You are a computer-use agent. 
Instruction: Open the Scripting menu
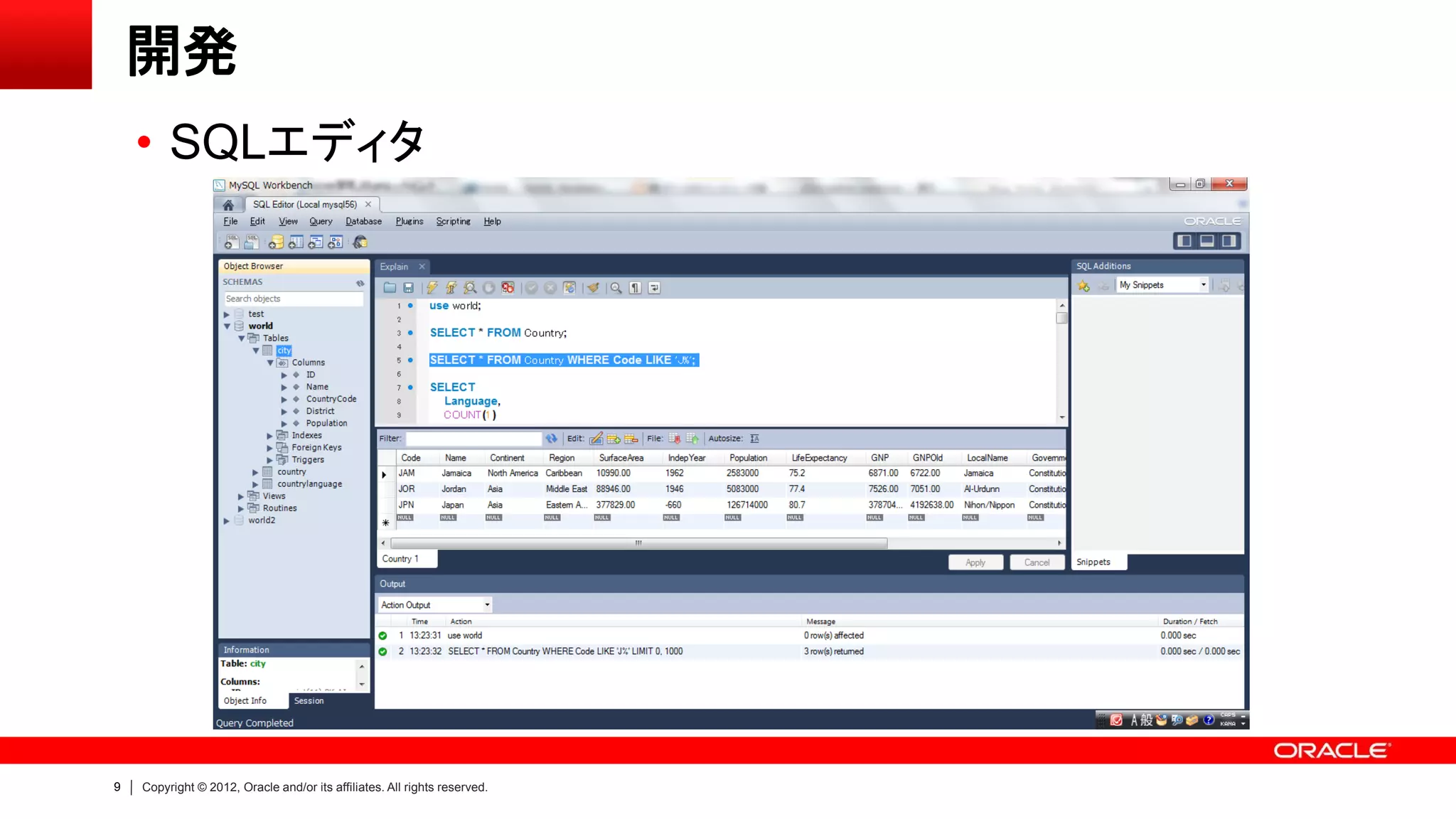[x=454, y=222]
